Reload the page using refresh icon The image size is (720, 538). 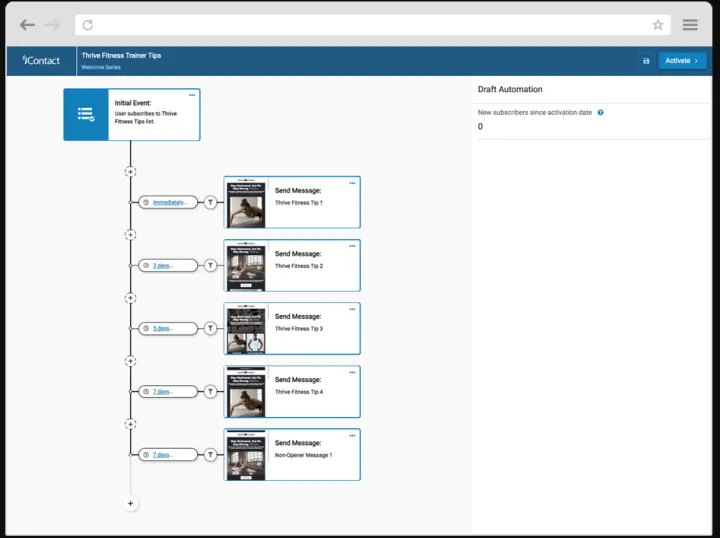click(88, 25)
